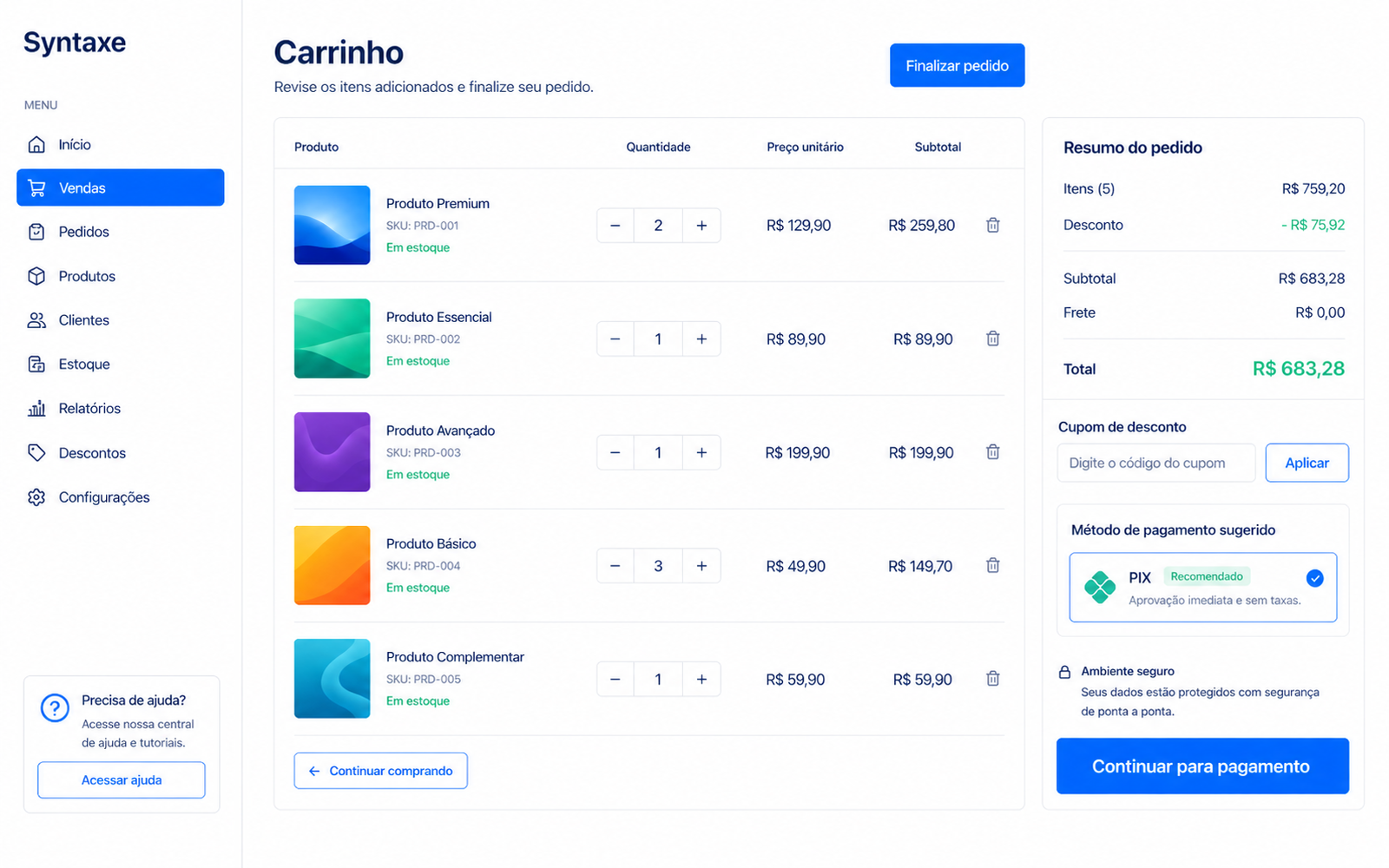The width and height of the screenshot is (1389, 868).
Task: Click Continuar para pagamento button
Action: [x=1202, y=766]
